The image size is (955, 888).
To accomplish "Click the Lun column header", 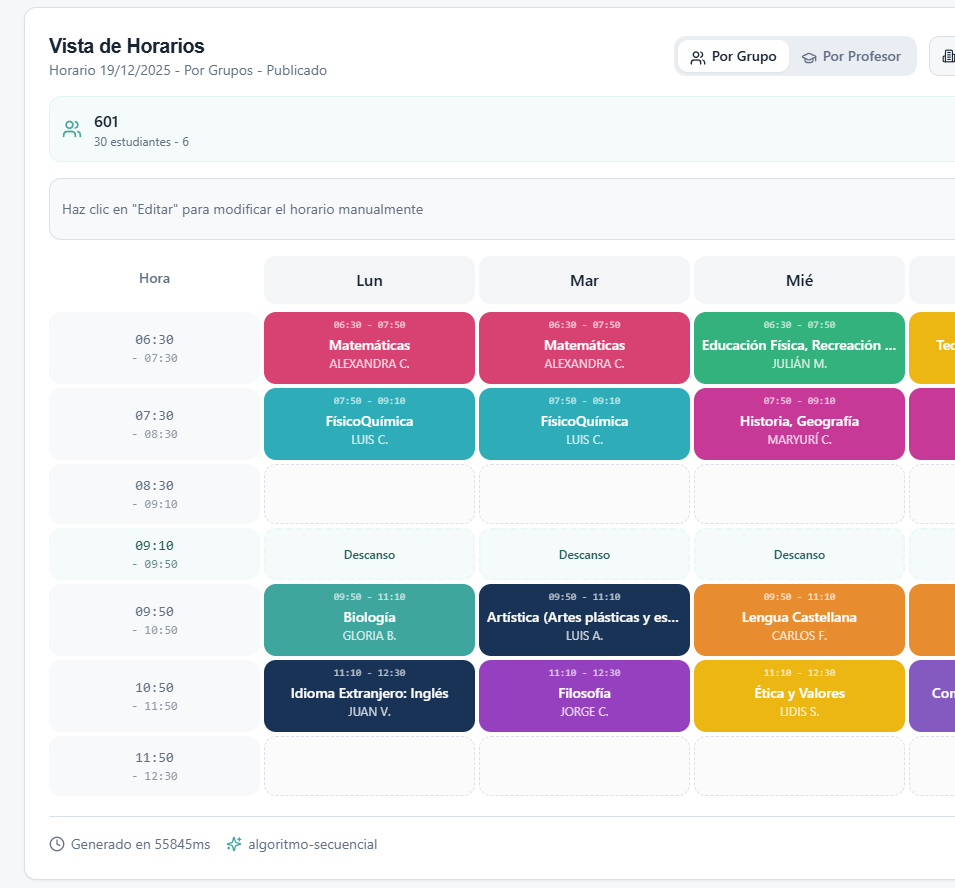I will [368, 280].
